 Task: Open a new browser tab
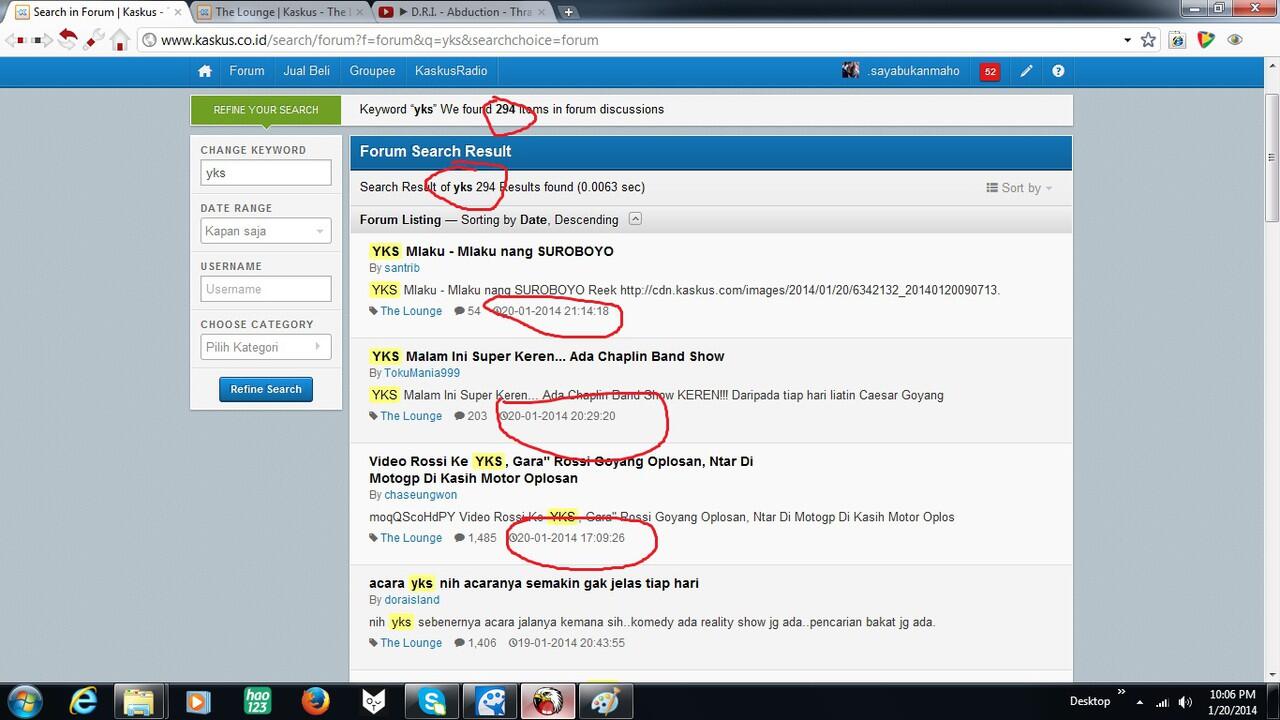[x=568, y=12]
